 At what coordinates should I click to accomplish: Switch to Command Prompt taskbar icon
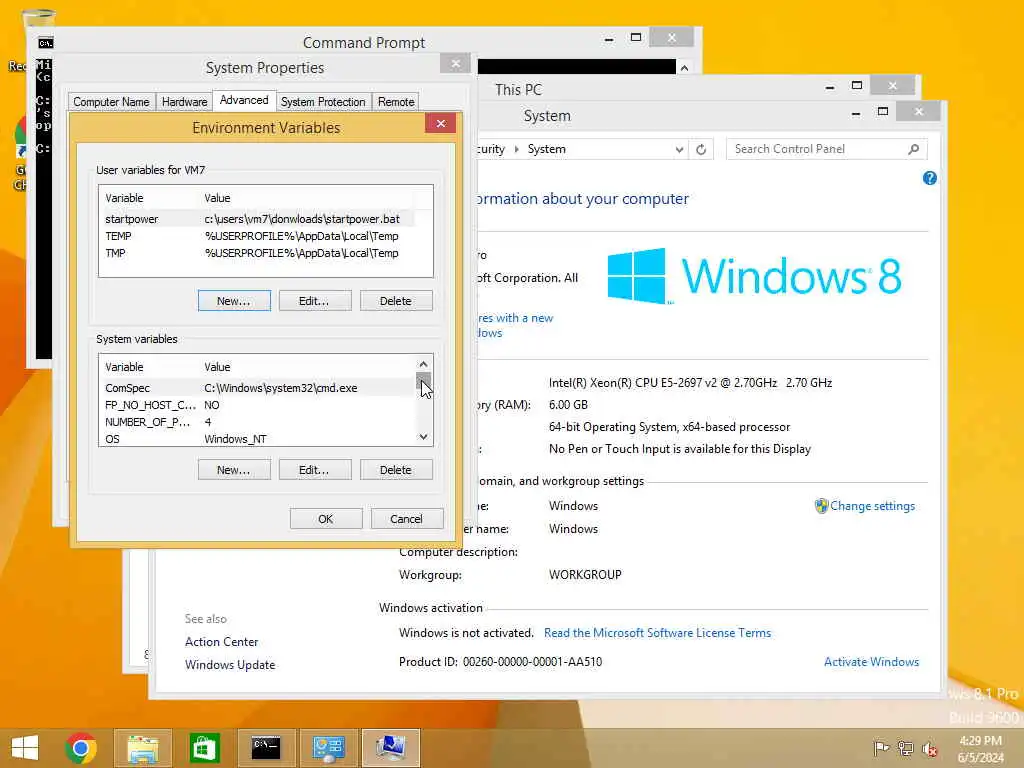click(266, 748)
